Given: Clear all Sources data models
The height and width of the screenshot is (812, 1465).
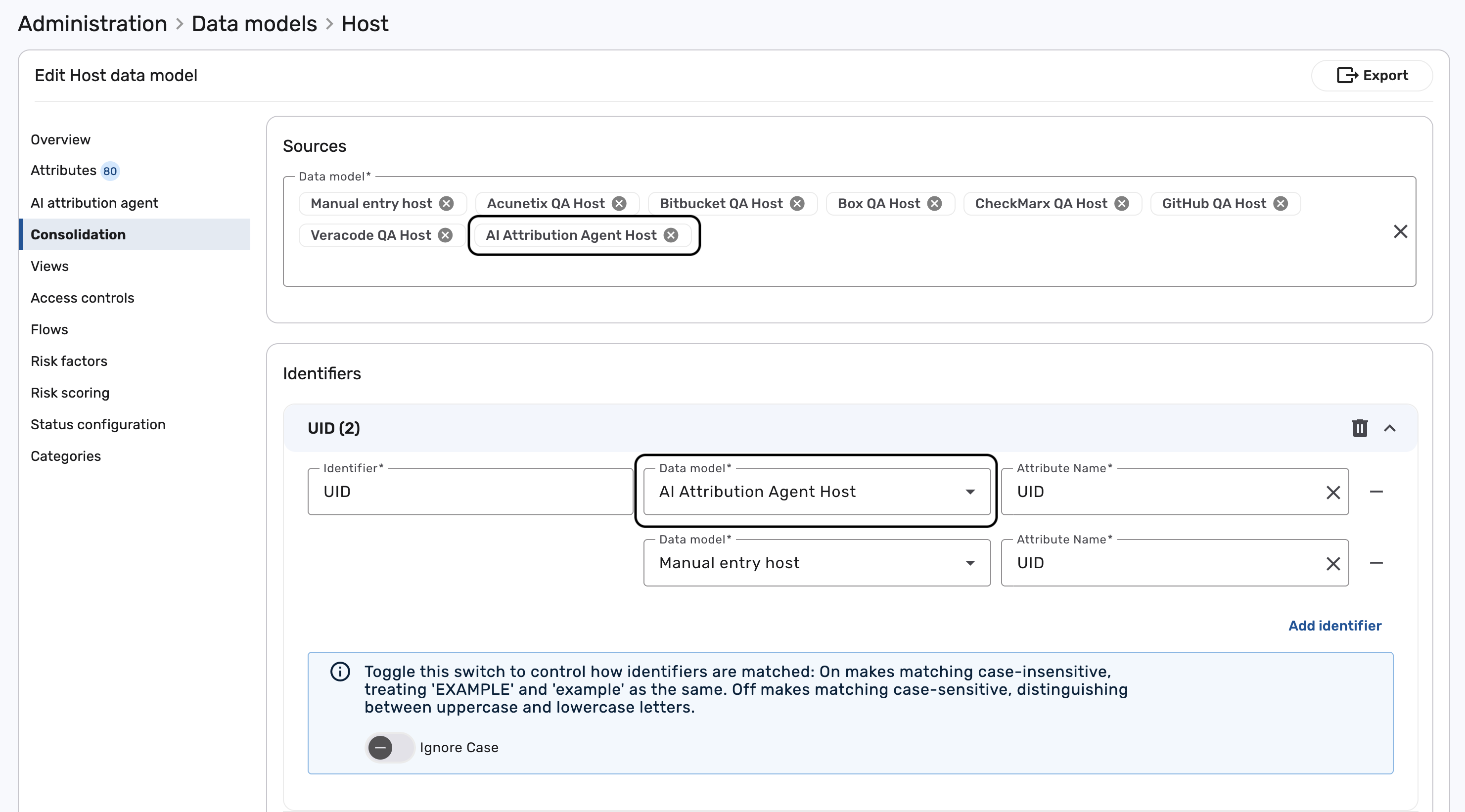Looking at the screenshot, I should click(x=1400, y=231).
